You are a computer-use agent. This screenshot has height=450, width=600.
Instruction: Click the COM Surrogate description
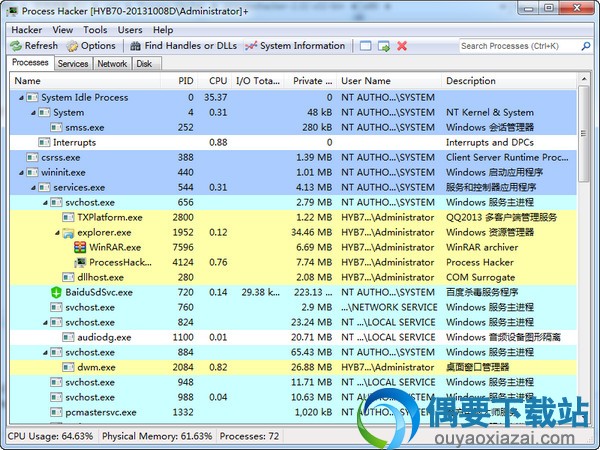click(x=481, y=277)
